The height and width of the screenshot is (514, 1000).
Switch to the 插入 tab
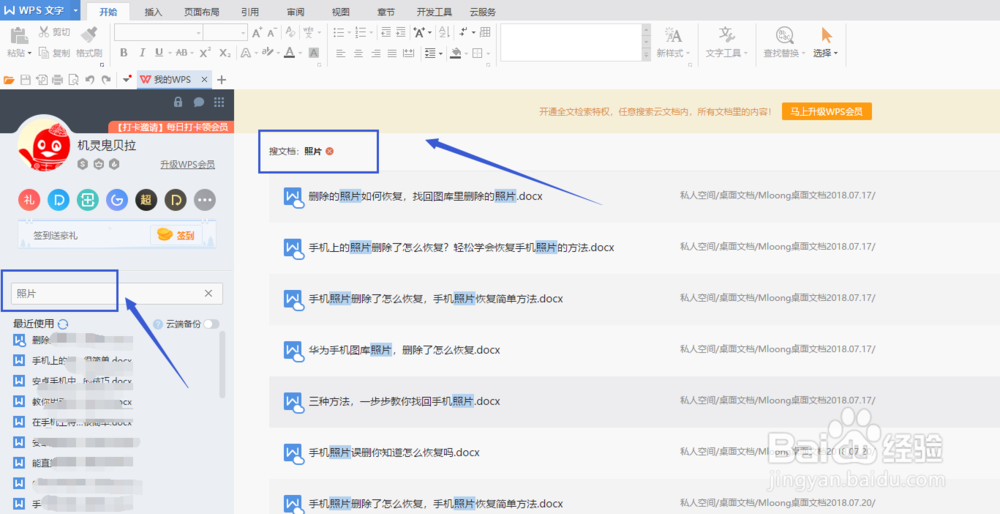[x=153, y=12]
